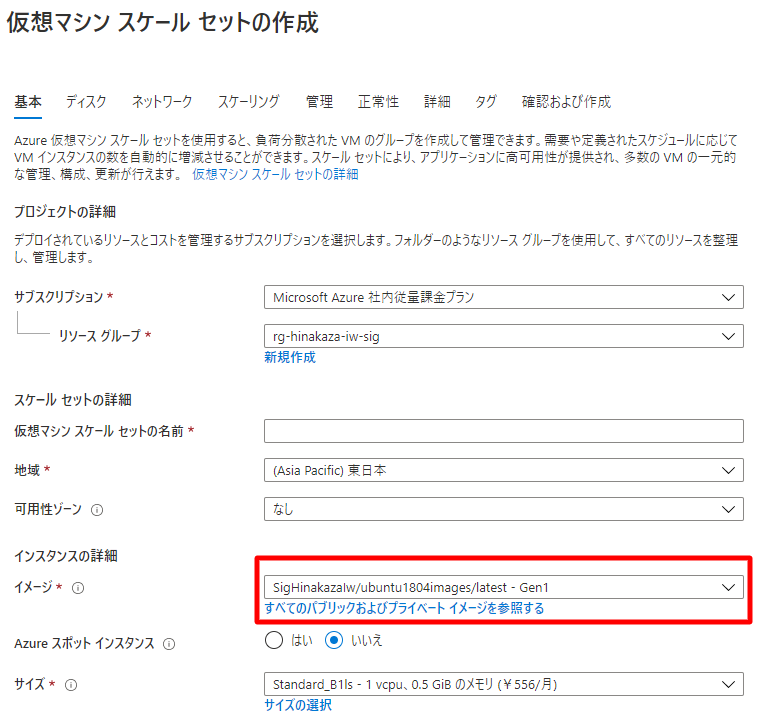Open the サブスクリプション dropdown
760x727 pixels.
504,297
